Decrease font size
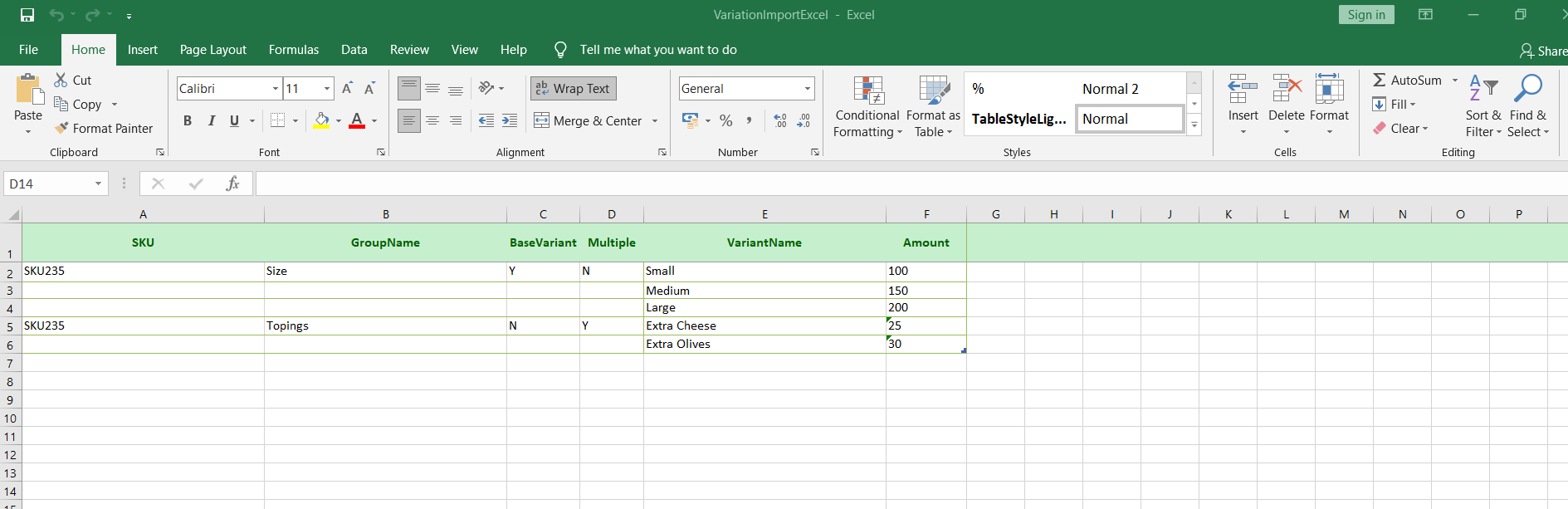 [370, 89]
